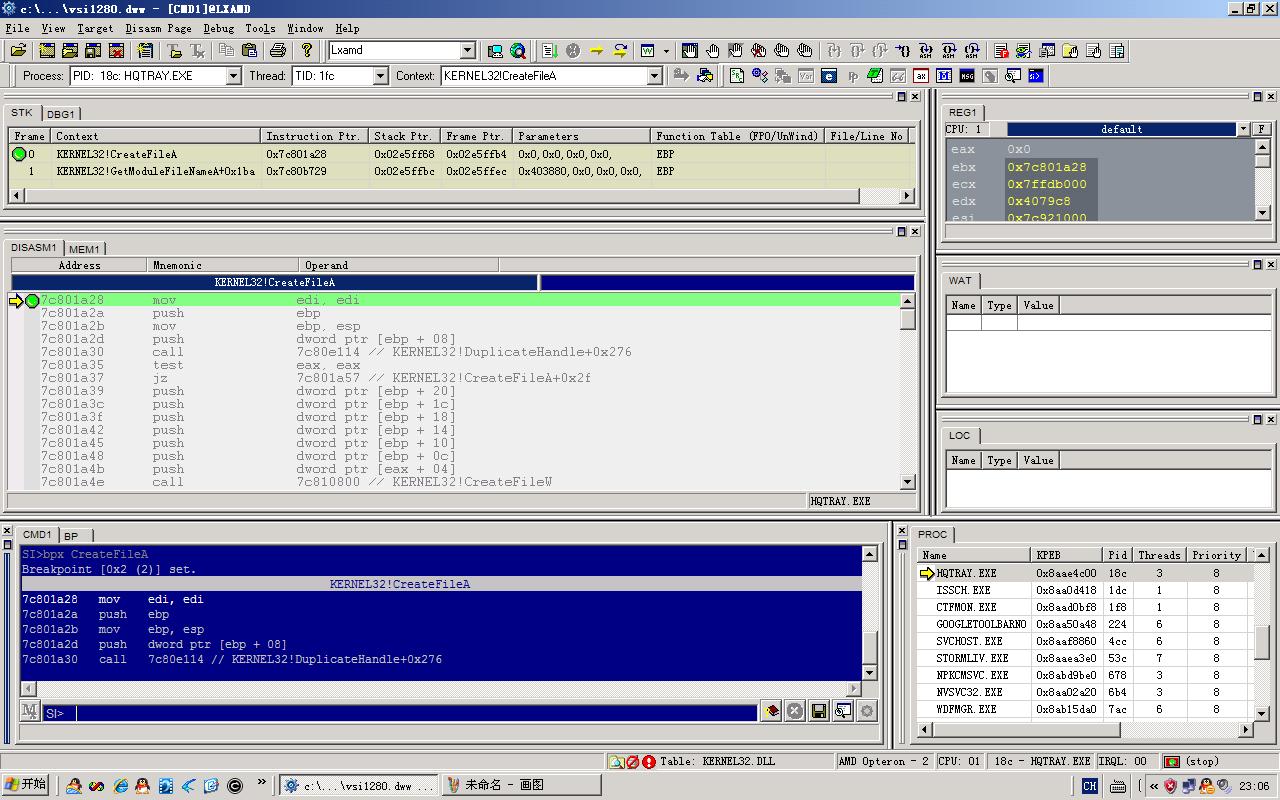Switch to the 未命名 - 画图 taskbar window
This screenshot has height=800, width=1280.
pos(521,785)
